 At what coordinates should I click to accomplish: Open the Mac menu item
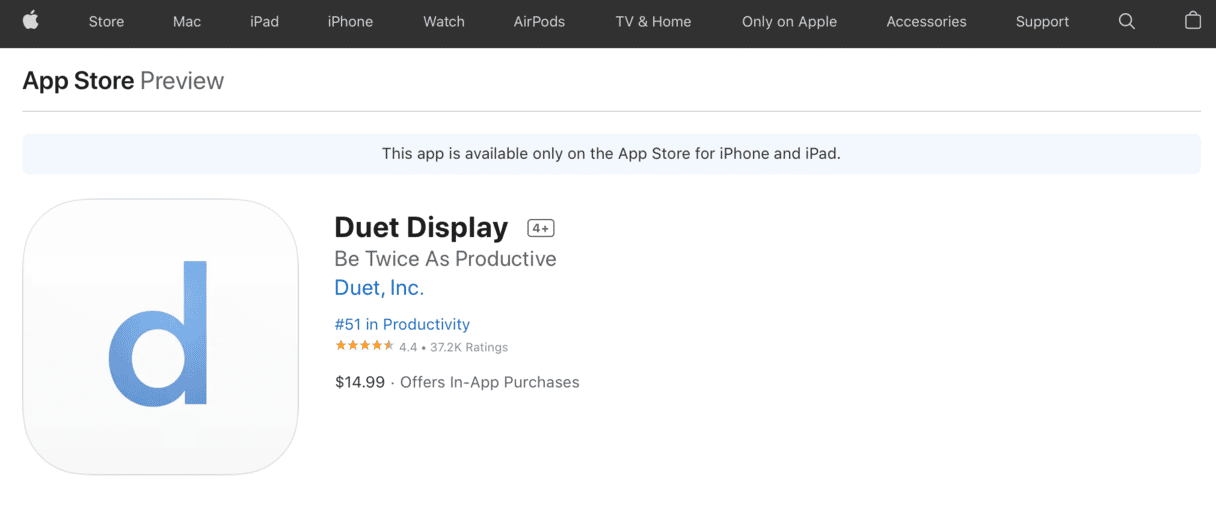coord(187,21)
